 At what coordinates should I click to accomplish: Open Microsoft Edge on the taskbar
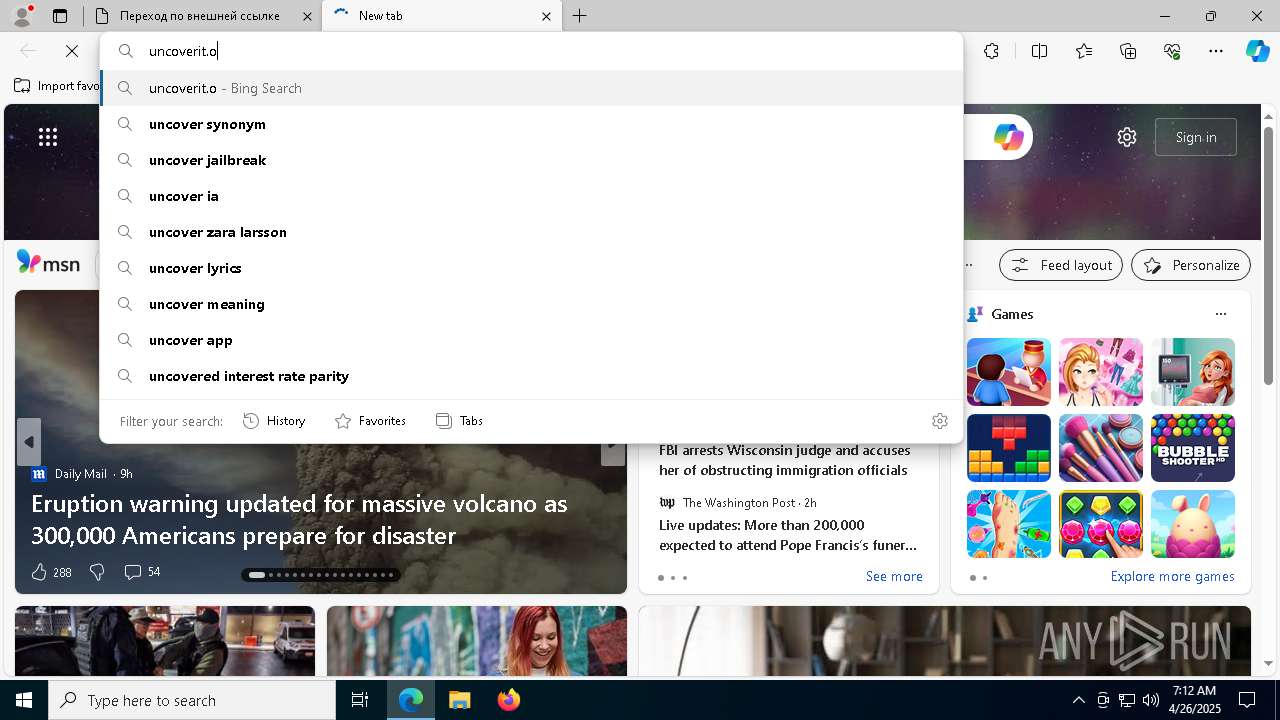(x=411, y=700)
